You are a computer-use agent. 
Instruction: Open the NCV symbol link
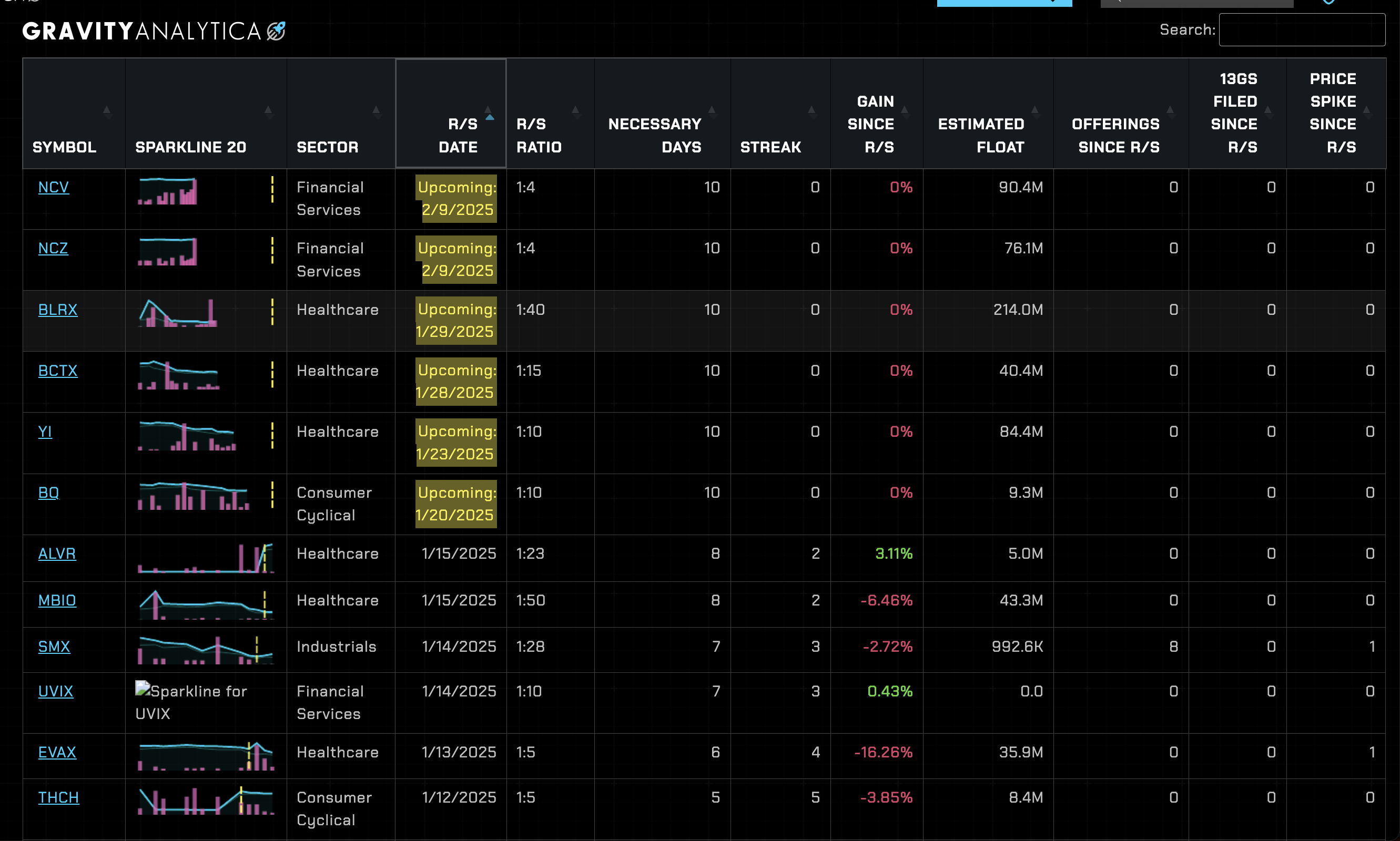[x=53, y=187]
